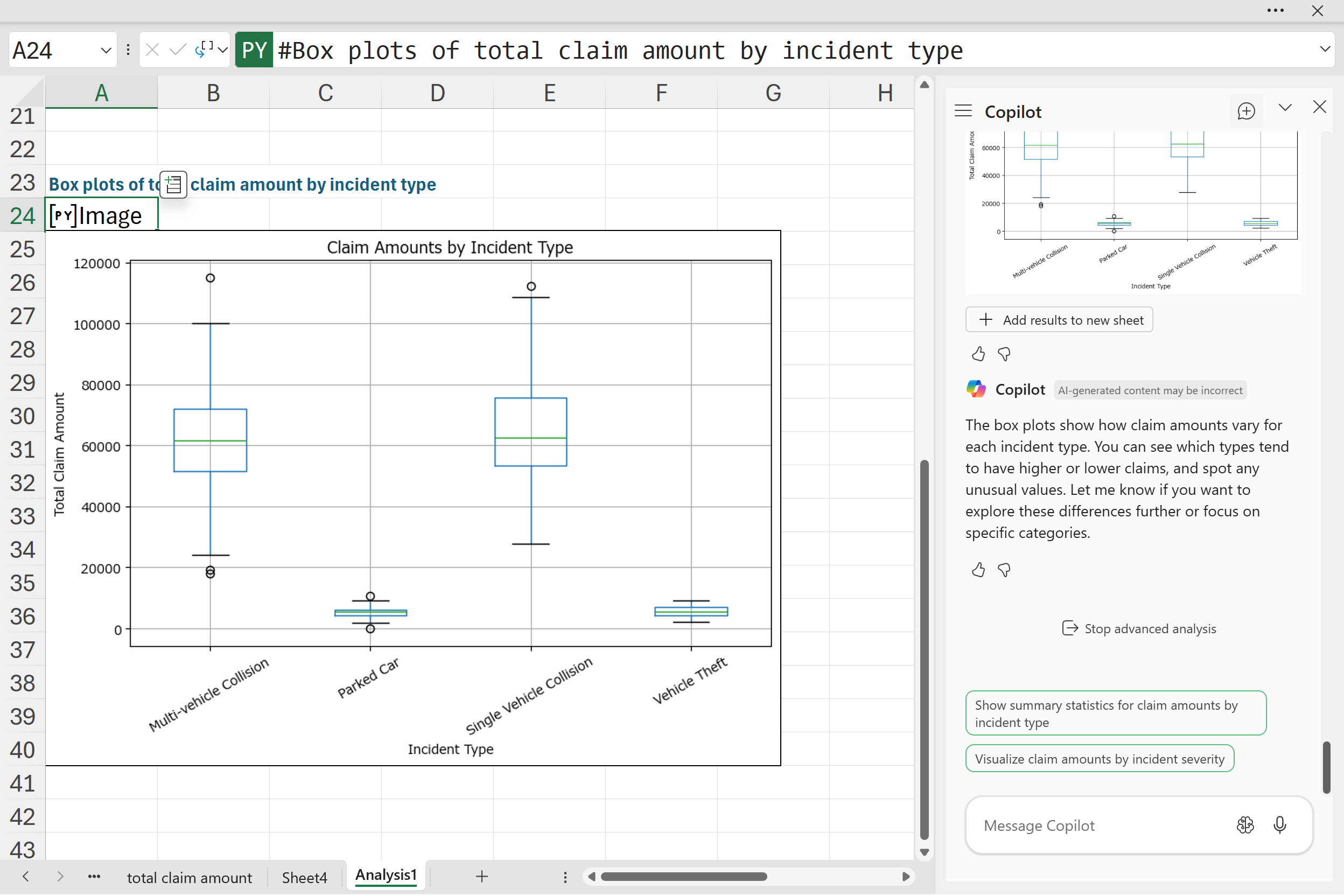Image resolution: width=1344 pixels, height=896 pixels.
Task: Cancel formula entry with the X icon
Action: click(152, 50)
